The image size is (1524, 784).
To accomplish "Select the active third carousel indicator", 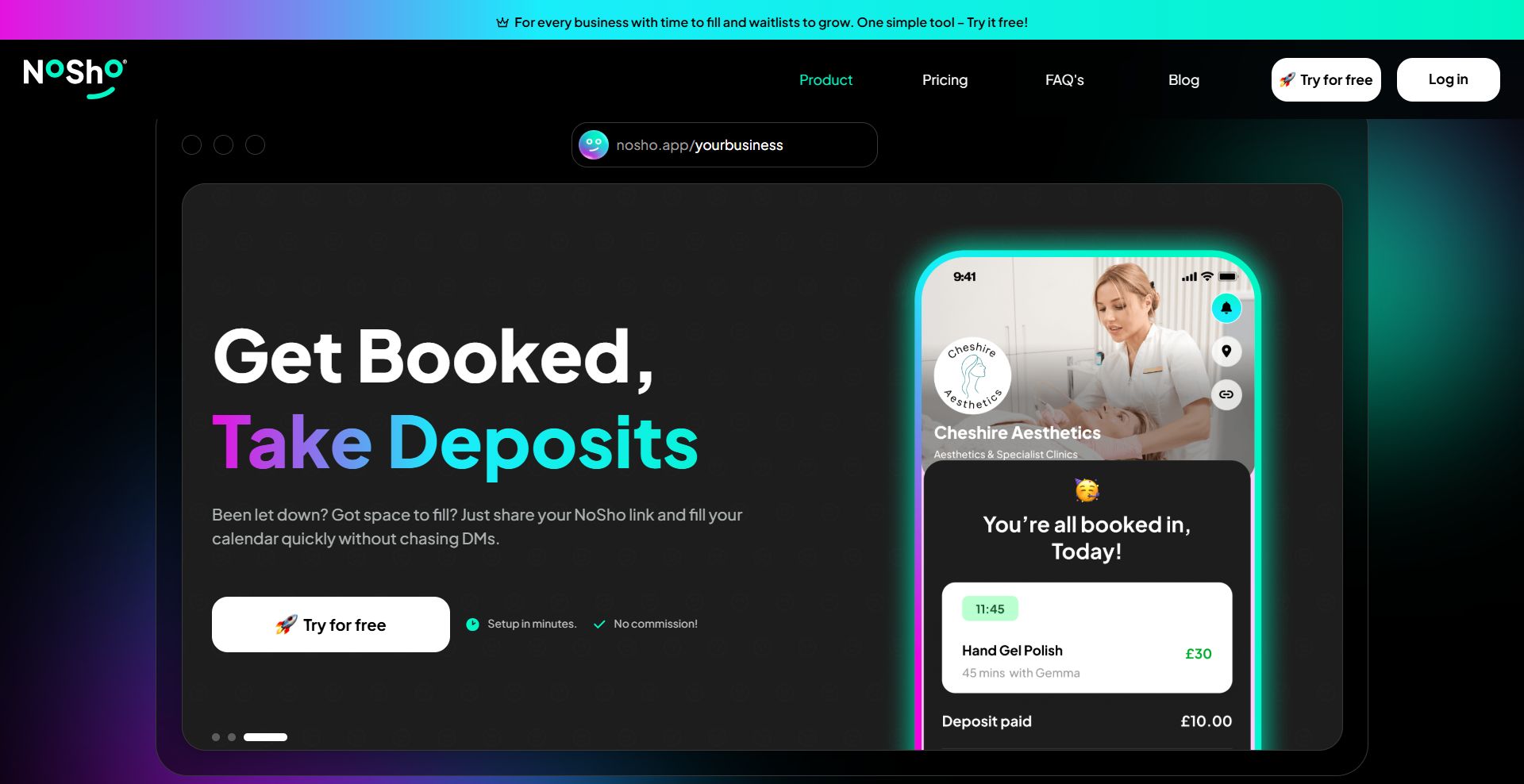I will 265,737.
